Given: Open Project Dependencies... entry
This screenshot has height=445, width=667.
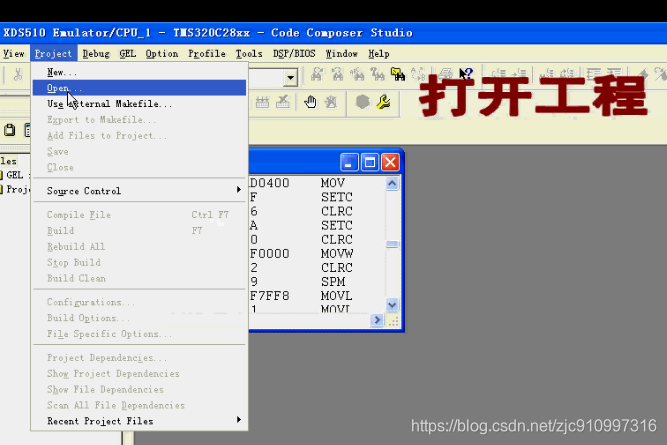Looking at the screenshot, I should (140, 358).
